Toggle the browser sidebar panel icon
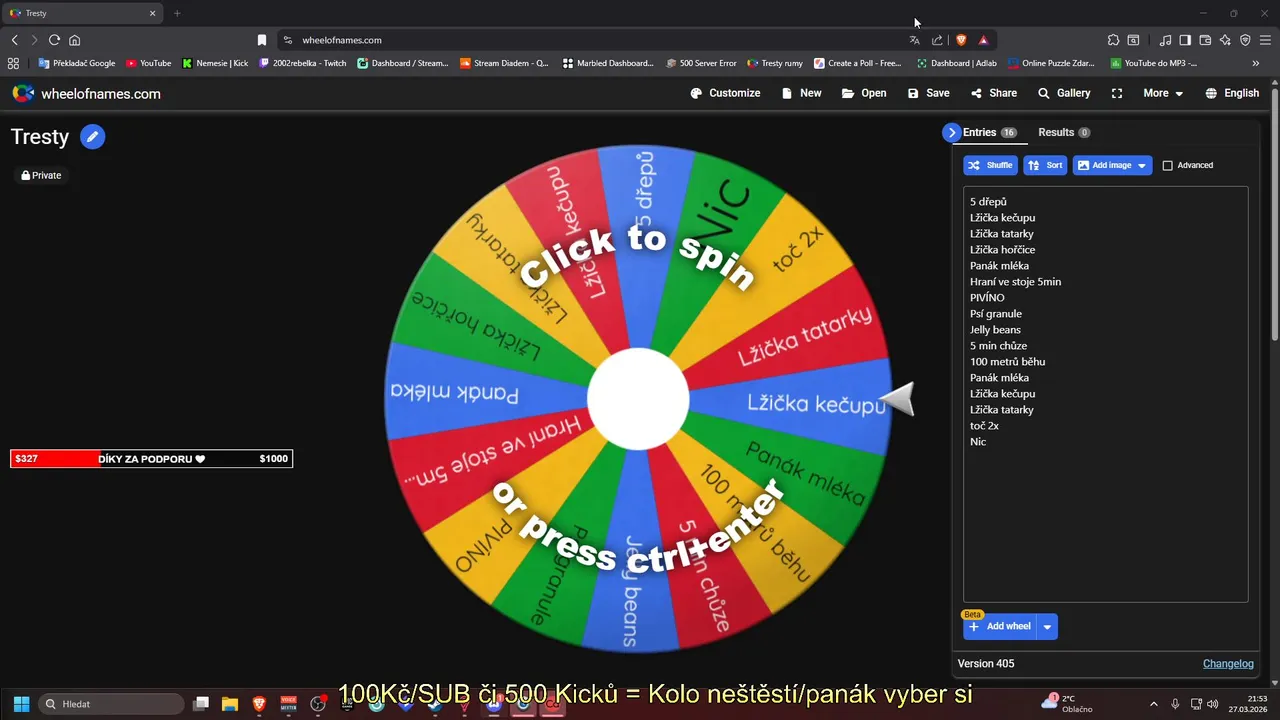The width and height of the screenshot is (1280, 720). [1185, 40]
